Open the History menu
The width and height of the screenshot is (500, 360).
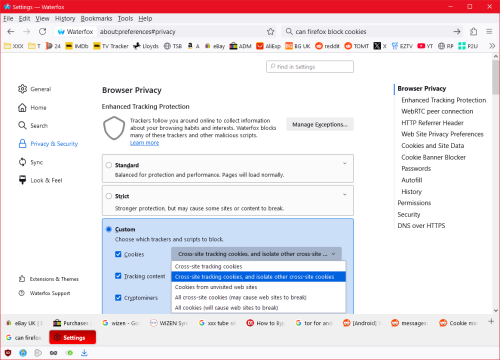coord(65,18)
